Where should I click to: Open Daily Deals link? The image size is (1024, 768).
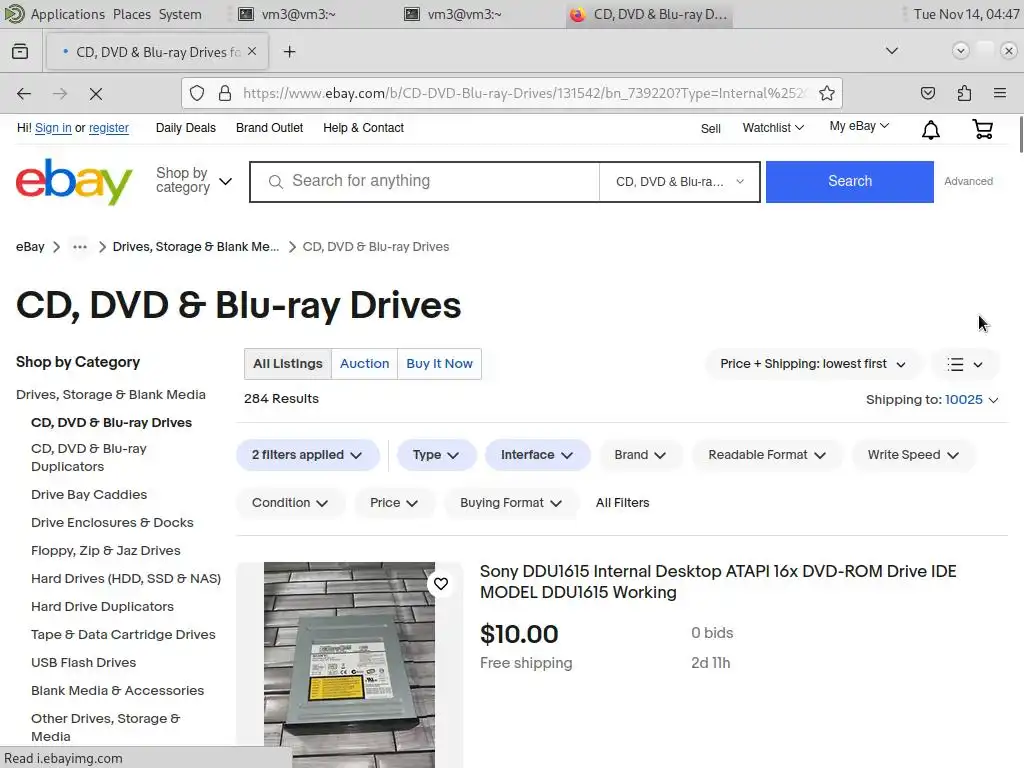[x=185, y=128]
